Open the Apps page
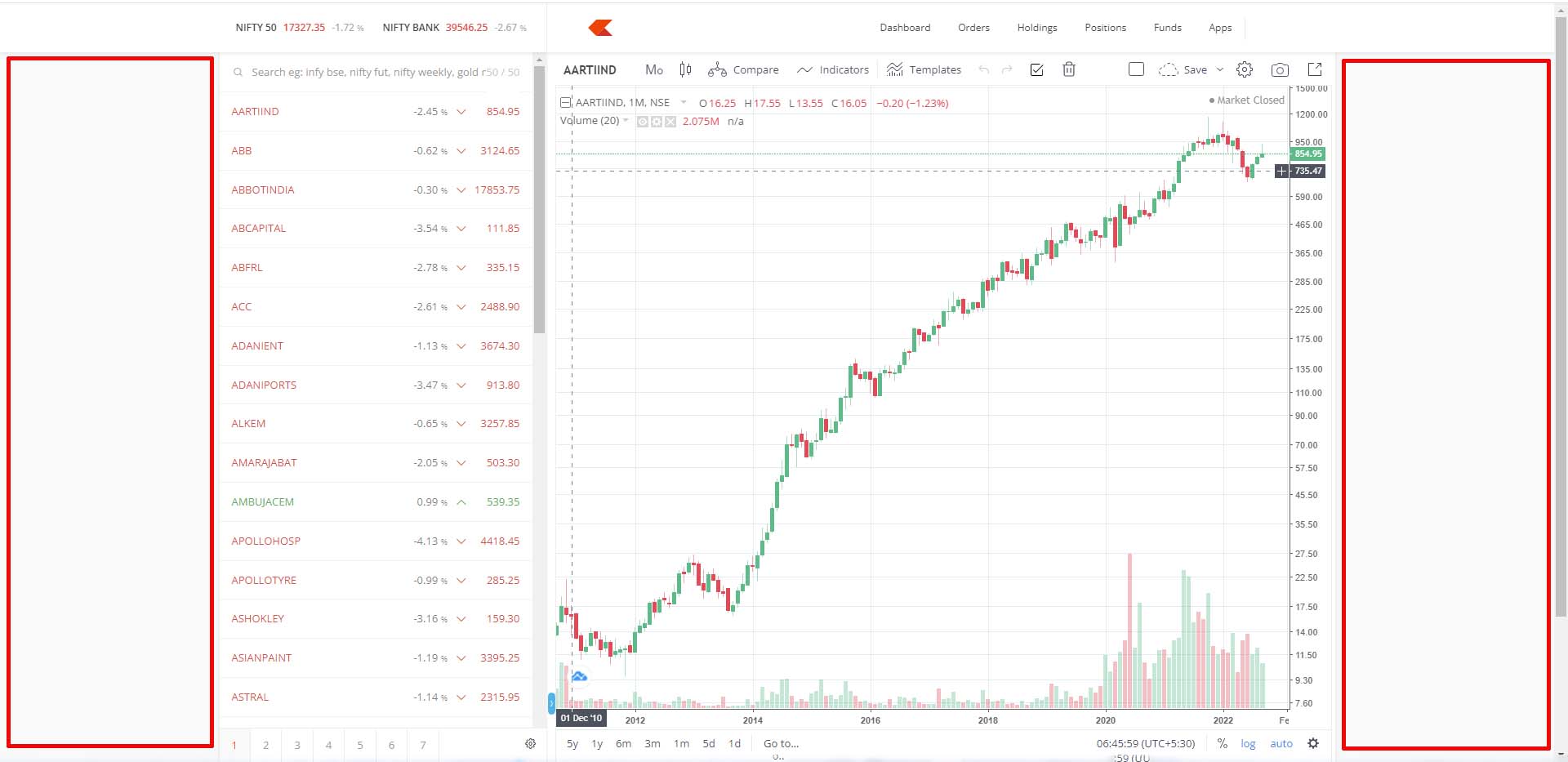1568x762 pixels. [1220, 28]
